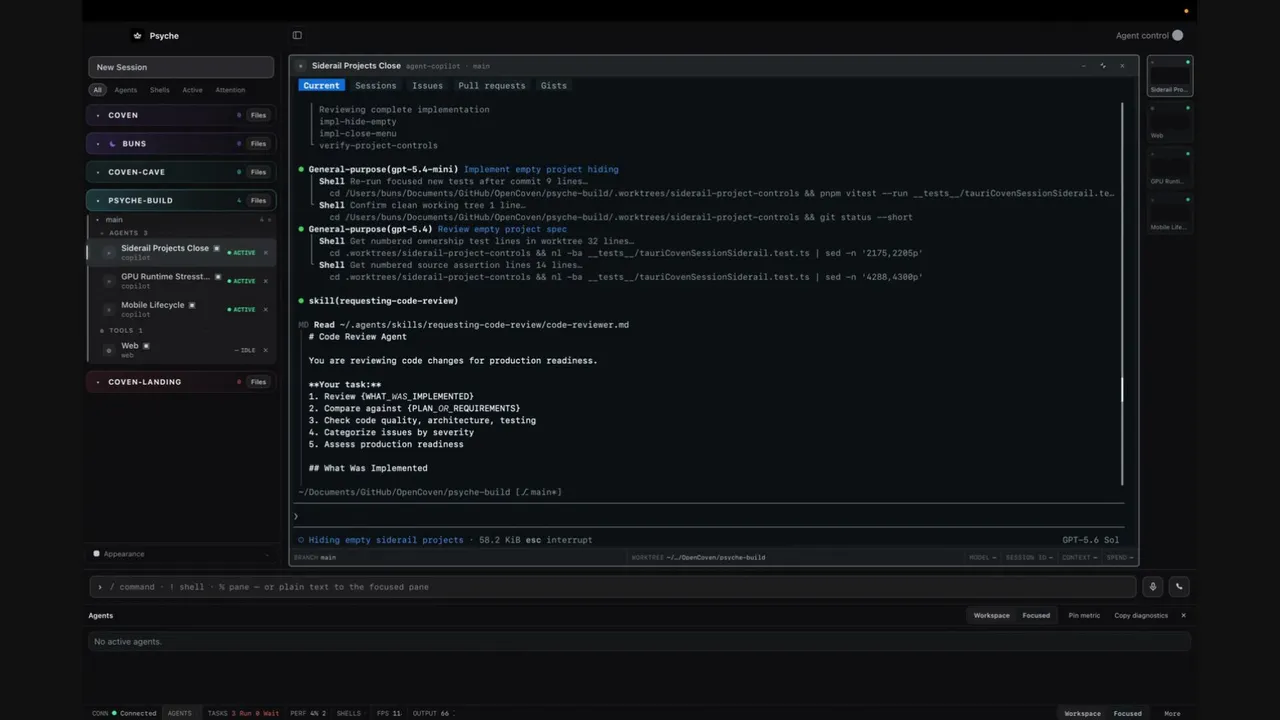Screen dimensions: 1280x720
Task: Expand the COVEN-LANDING project group
Action: tap(97, 381)
